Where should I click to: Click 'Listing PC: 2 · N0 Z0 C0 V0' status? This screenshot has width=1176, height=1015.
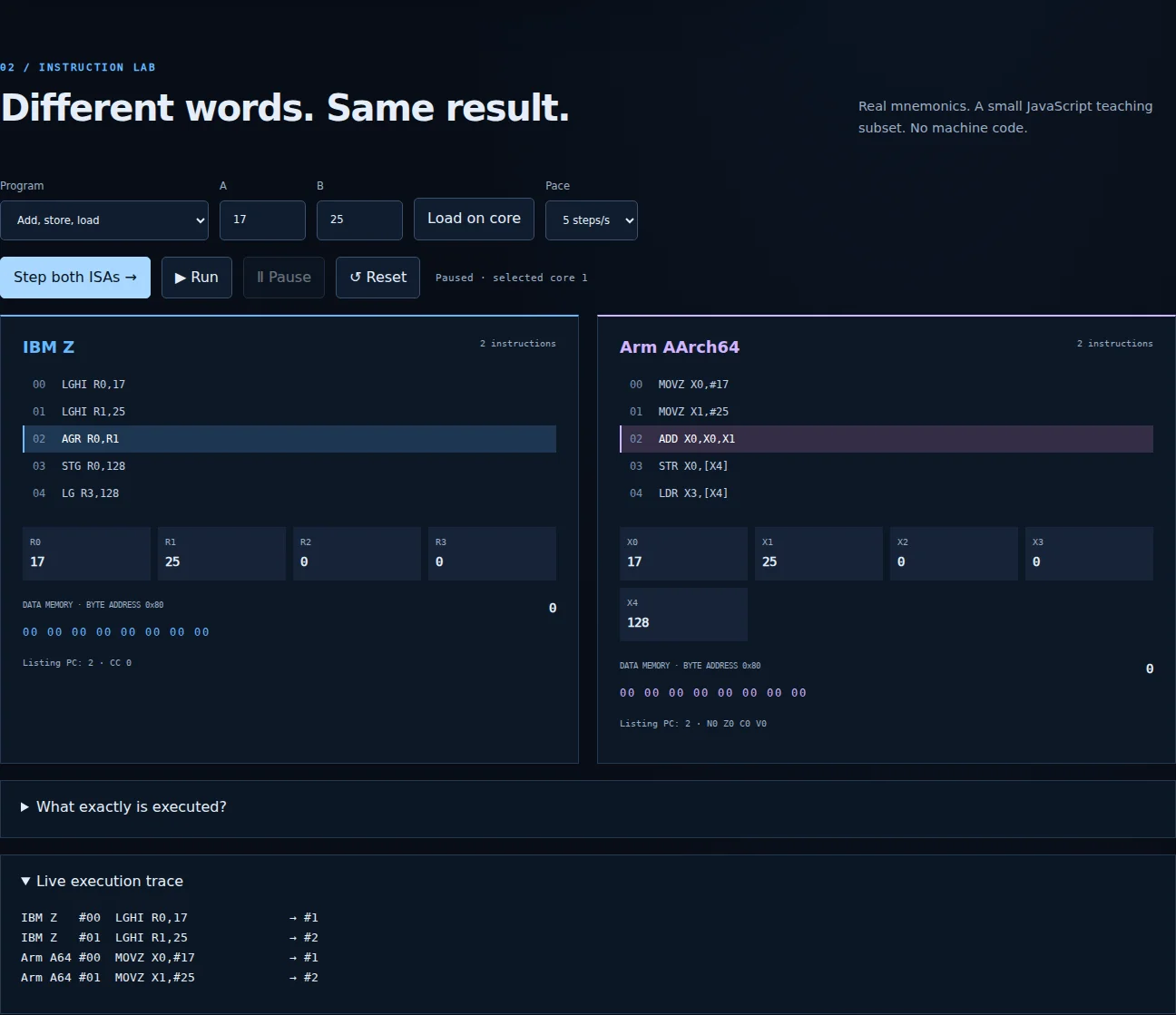click(693, 724)
